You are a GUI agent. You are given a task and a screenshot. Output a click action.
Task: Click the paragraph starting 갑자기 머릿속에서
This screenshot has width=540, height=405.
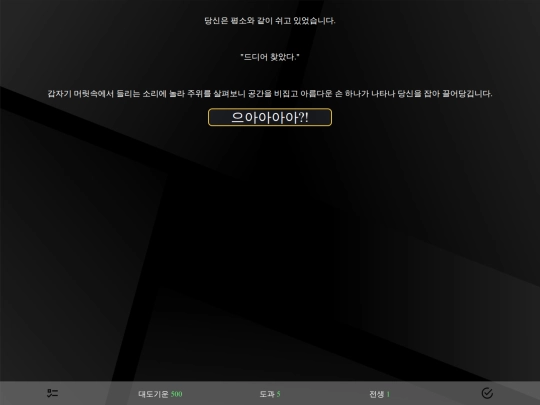270,94
